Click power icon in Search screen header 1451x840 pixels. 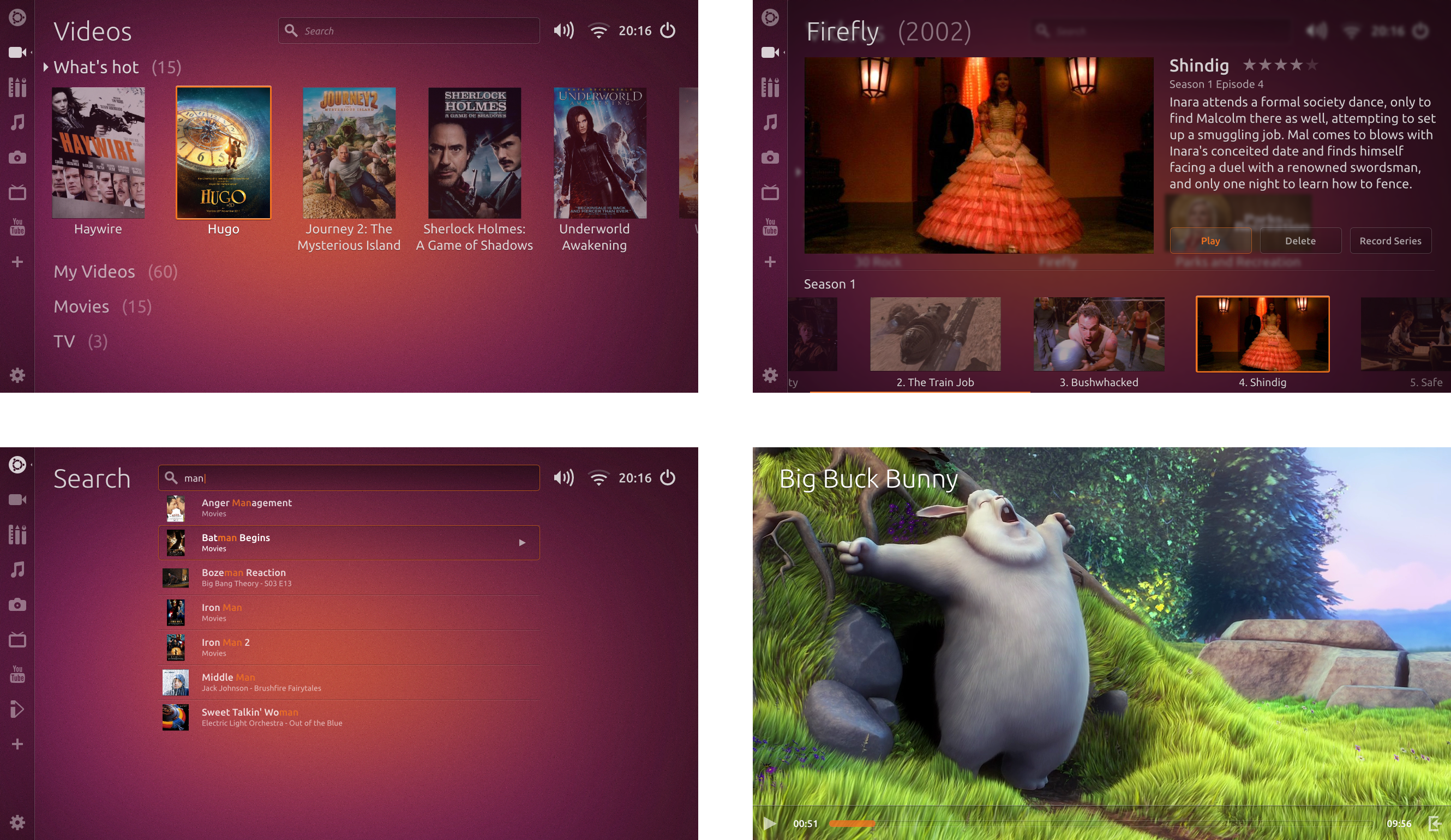pyautogui.click(x=667, y=478)
